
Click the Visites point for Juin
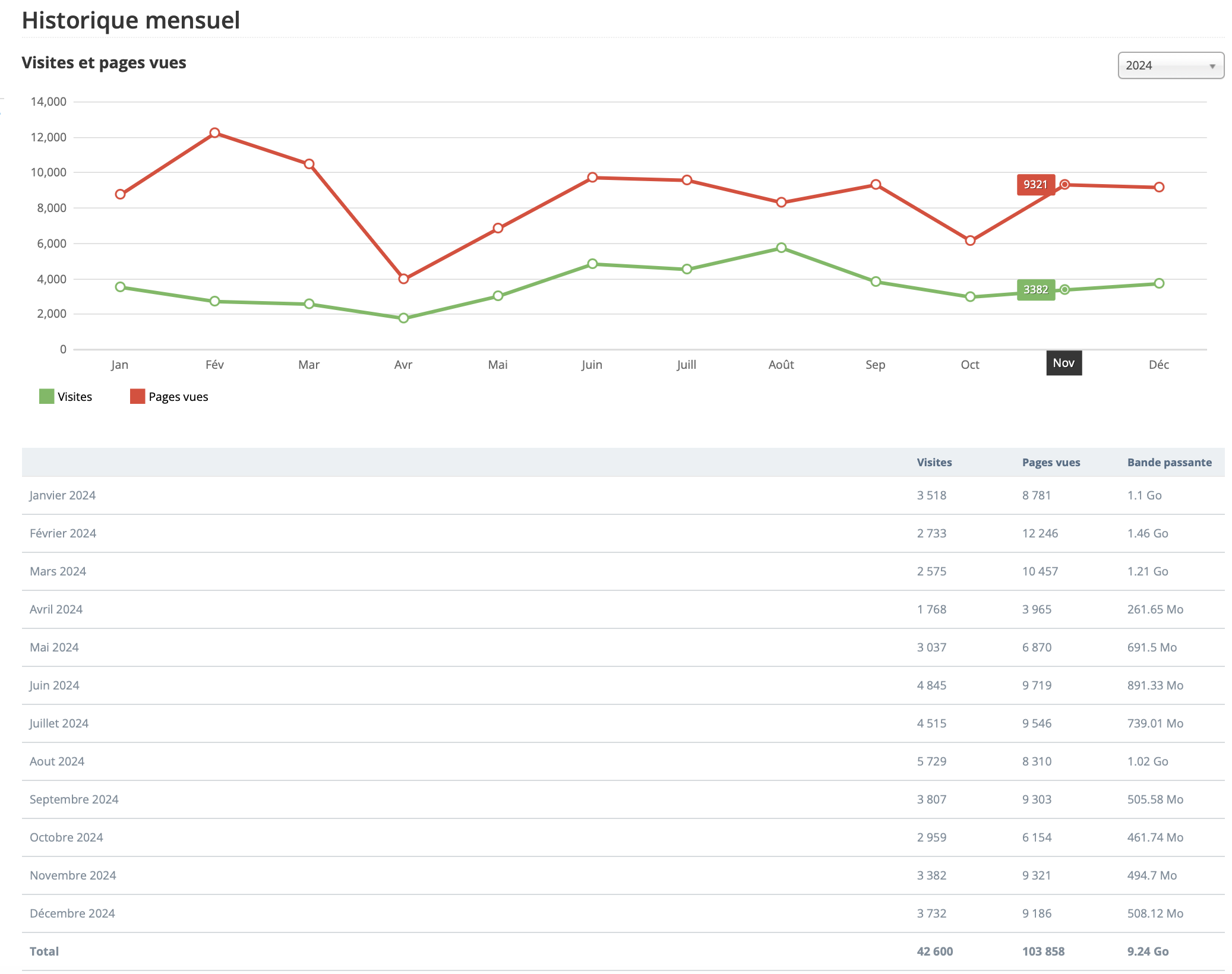pos(592,264)
